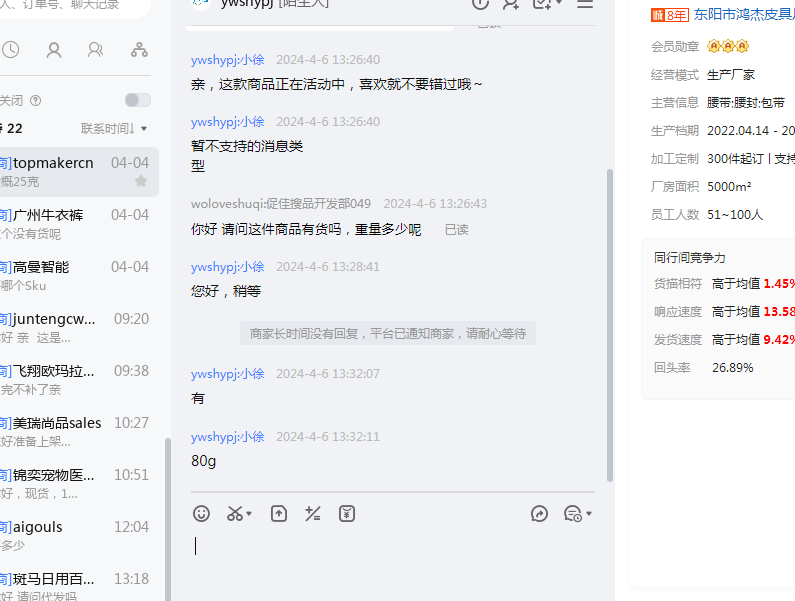Open the 美瑞尚品sales conversation

pos(79,432)
